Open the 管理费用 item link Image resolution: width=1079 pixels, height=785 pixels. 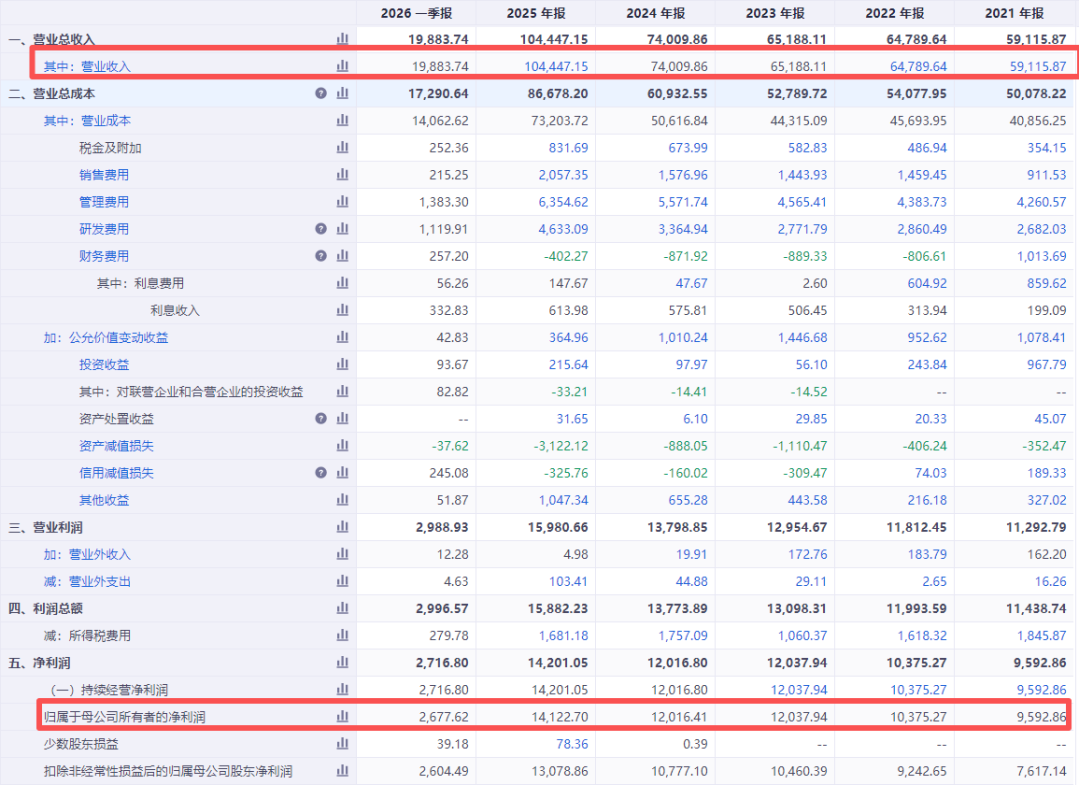[x=104, y=202]
